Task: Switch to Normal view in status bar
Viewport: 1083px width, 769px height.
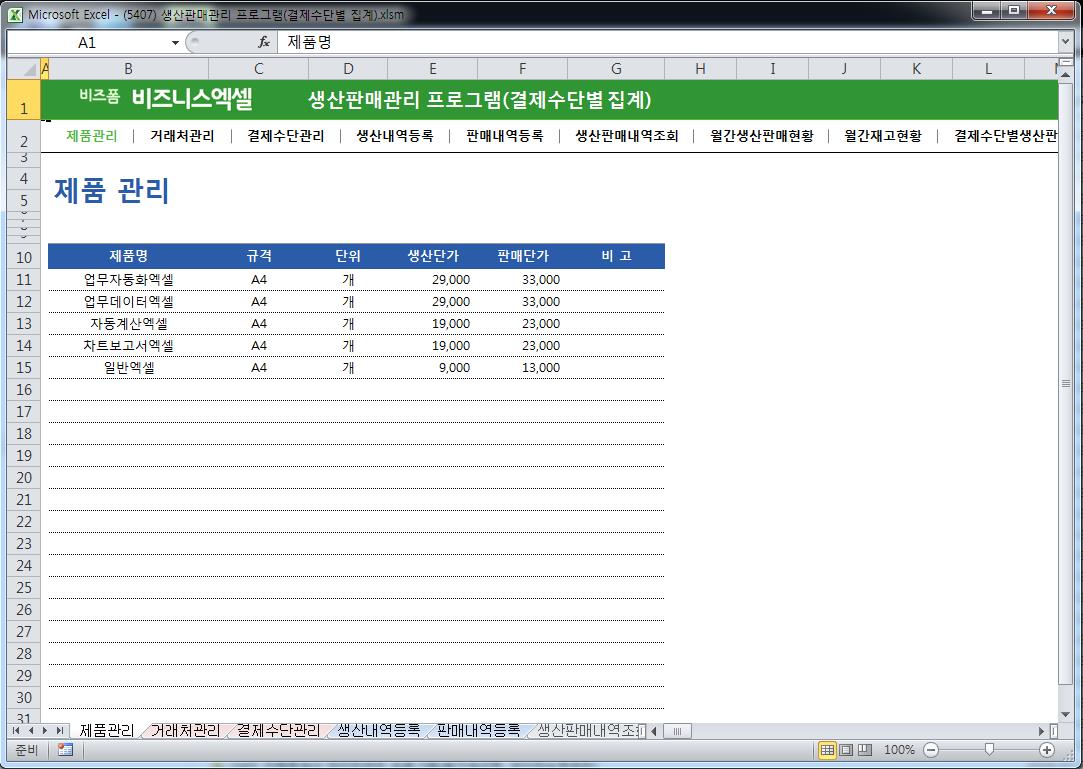Action: [x=828, y=750]
